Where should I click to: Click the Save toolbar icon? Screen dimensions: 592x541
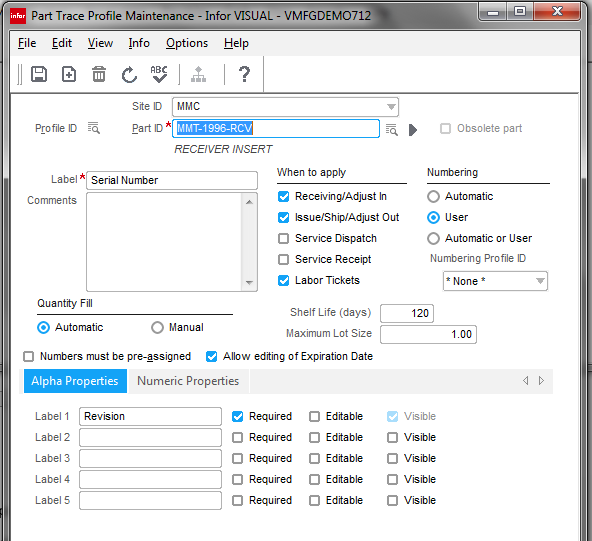coord(39,74)
